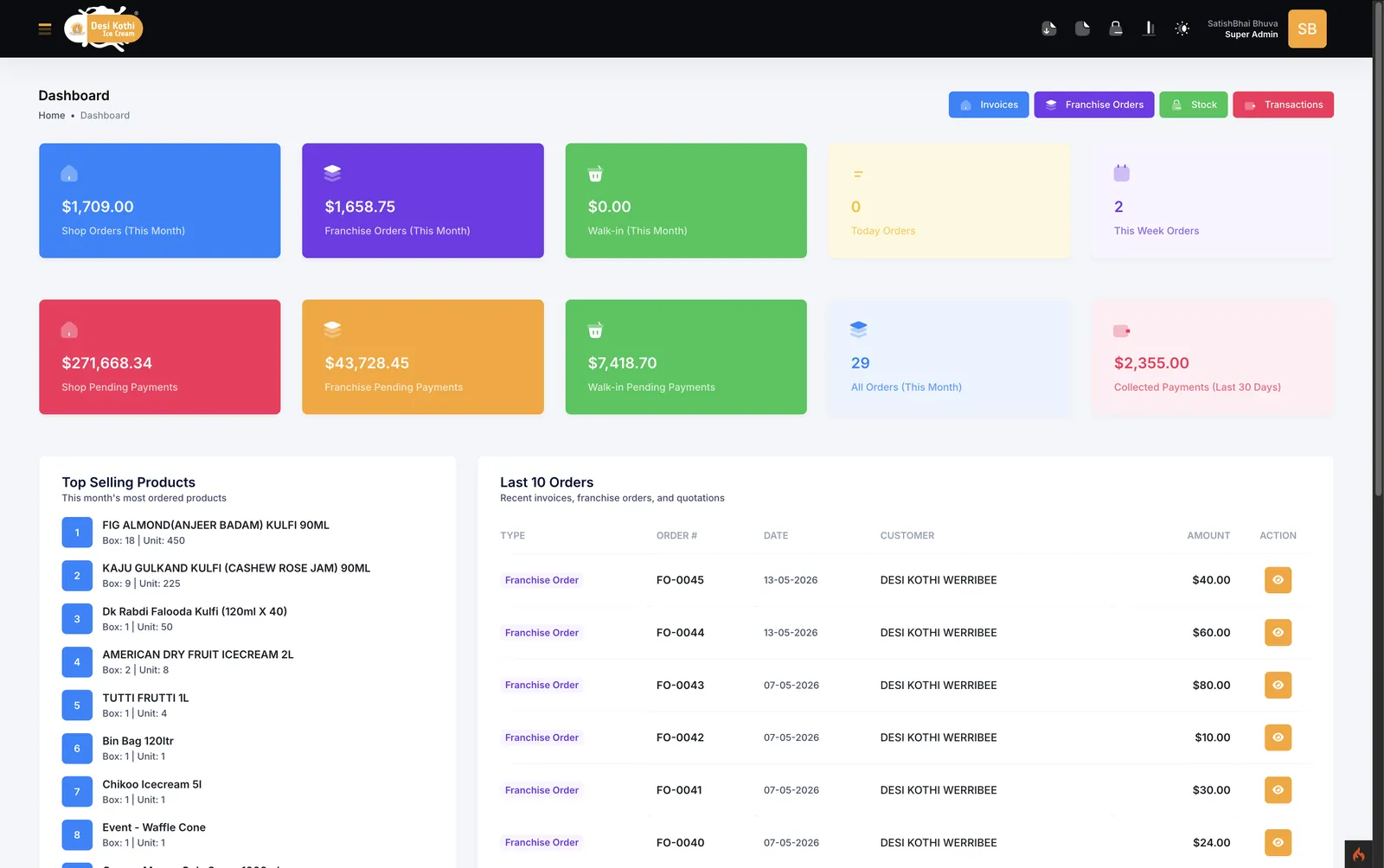View order FO-0042 with eye icon

[x=1278, y=737]
